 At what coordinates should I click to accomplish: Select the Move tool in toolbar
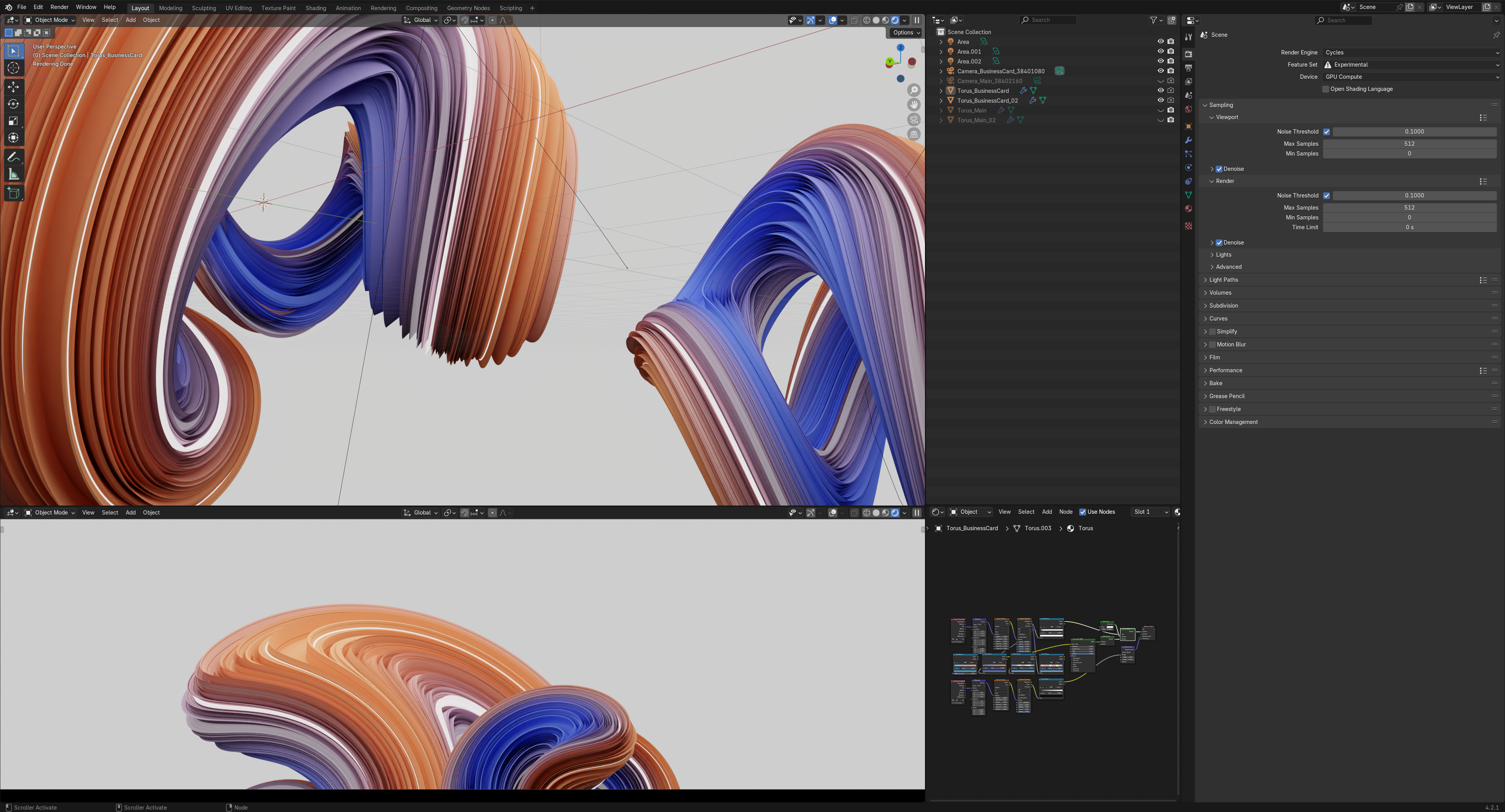(x=13, y=87)
